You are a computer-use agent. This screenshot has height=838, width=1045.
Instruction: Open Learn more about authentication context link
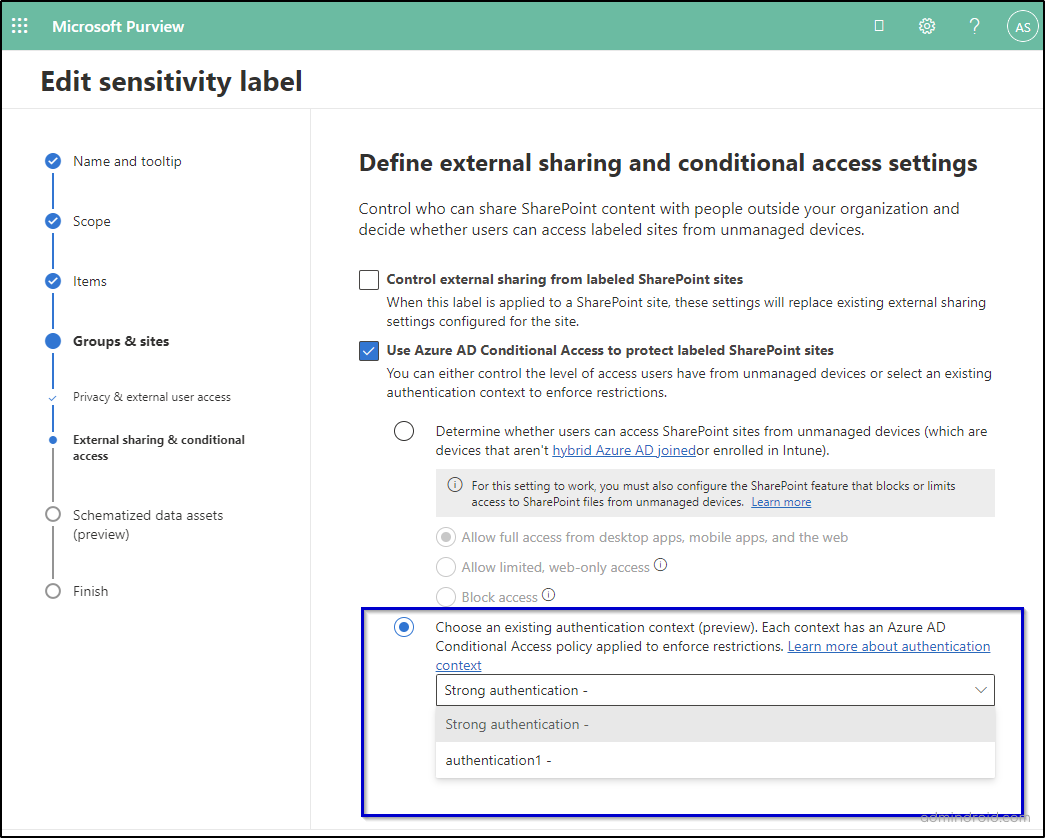pyautogui.click(x=888, y=646)
